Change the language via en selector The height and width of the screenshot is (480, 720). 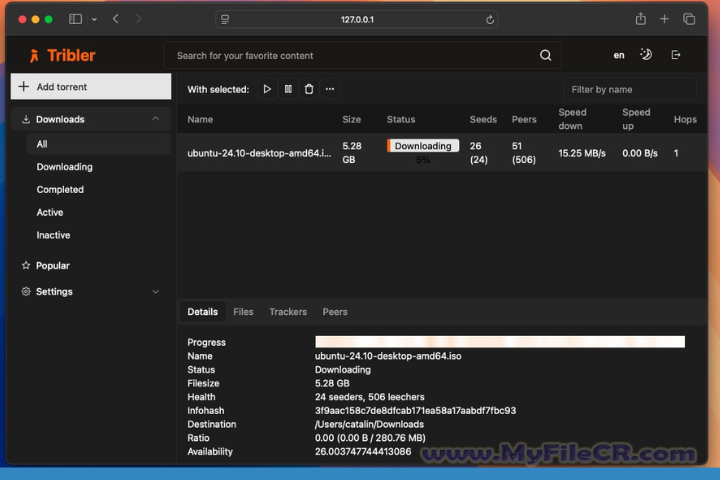click(619, 56)
